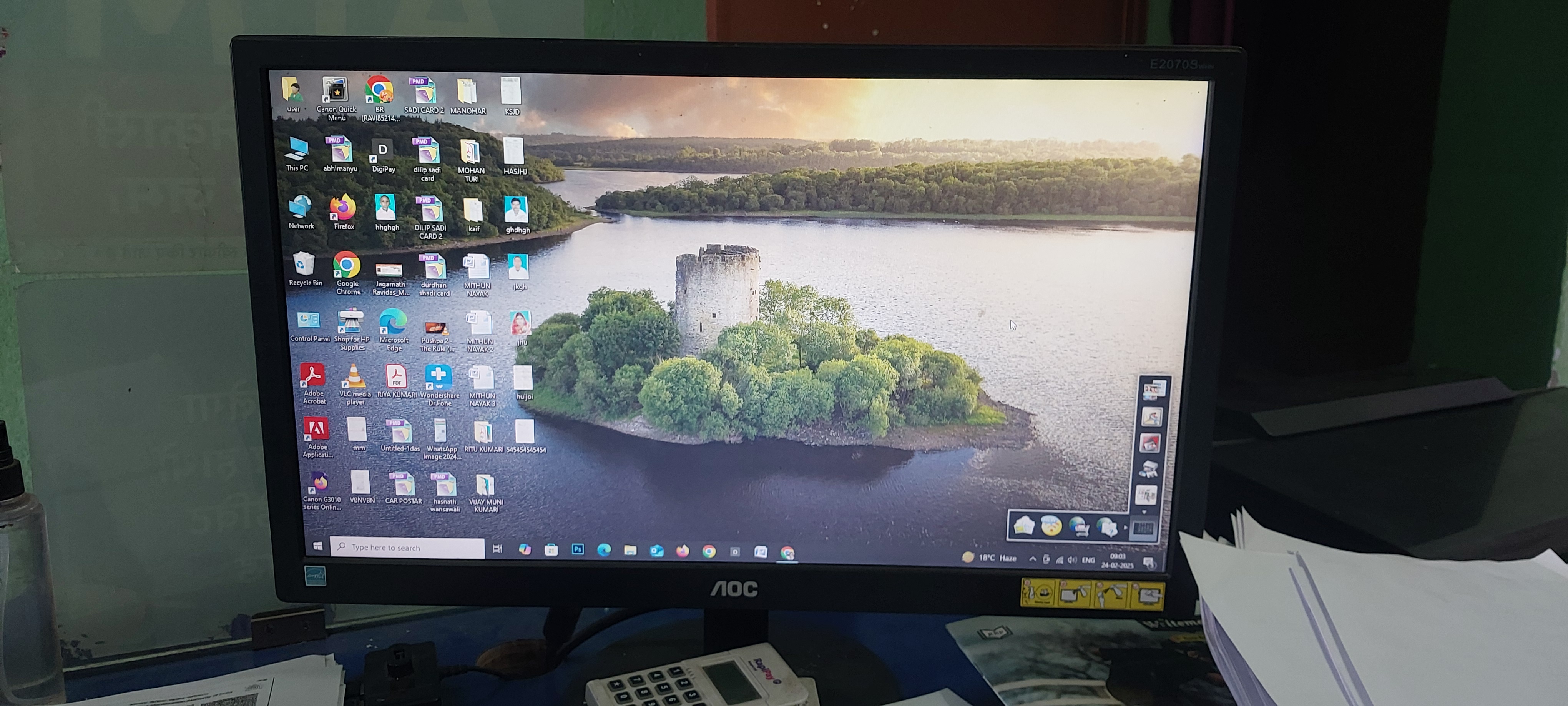Open the Windows Start menu

[318, 546]
